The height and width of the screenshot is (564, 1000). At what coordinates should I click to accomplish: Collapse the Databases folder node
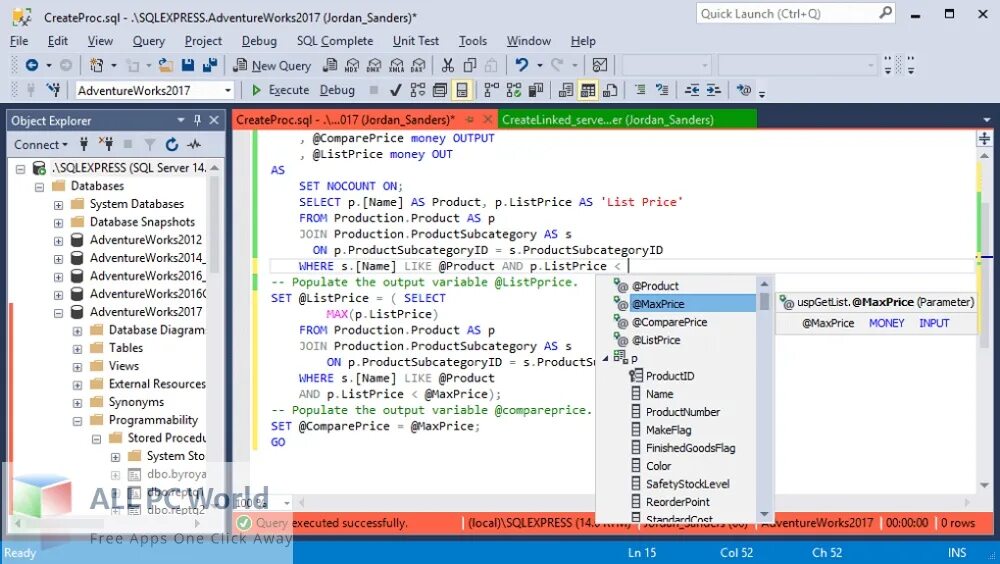coord(40,187)
